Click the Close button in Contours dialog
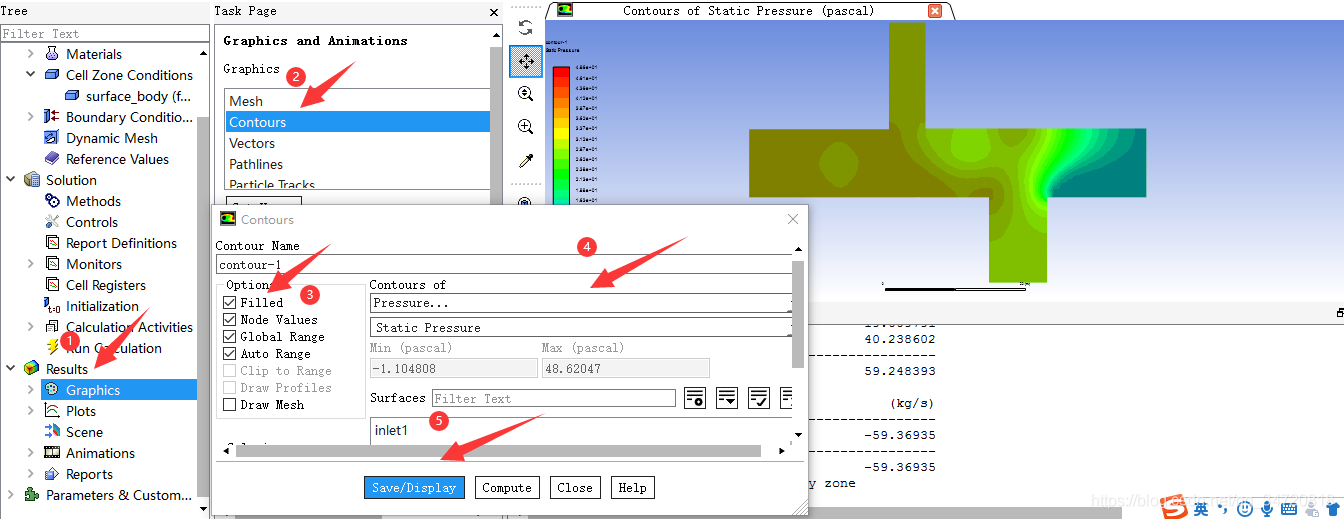This screenshot has height=519, width=1344. coord(575,488)
